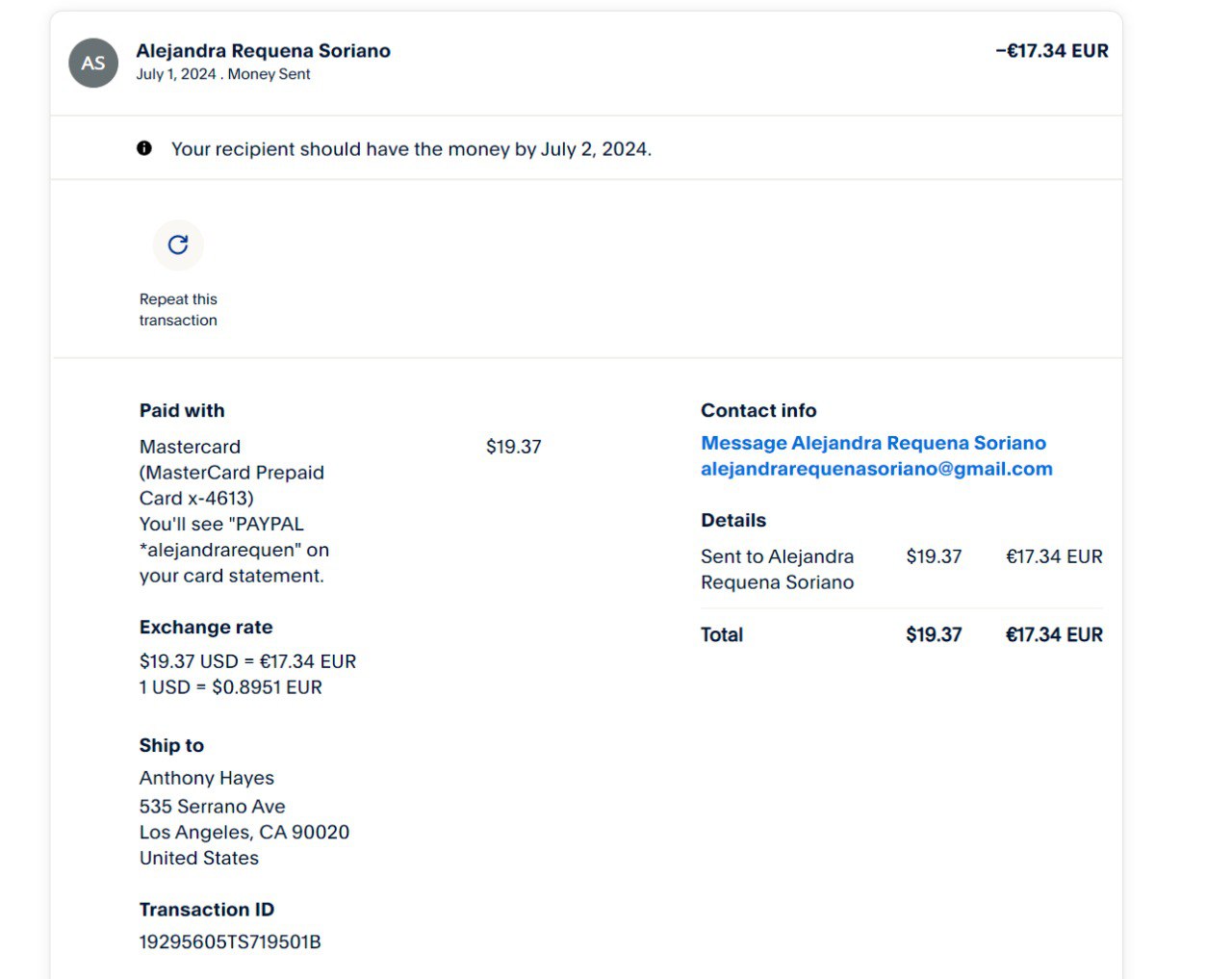The height and width of the screenshot is (979, 1232).
Task: Click the recipient should have money notice text
Action: 411,149
